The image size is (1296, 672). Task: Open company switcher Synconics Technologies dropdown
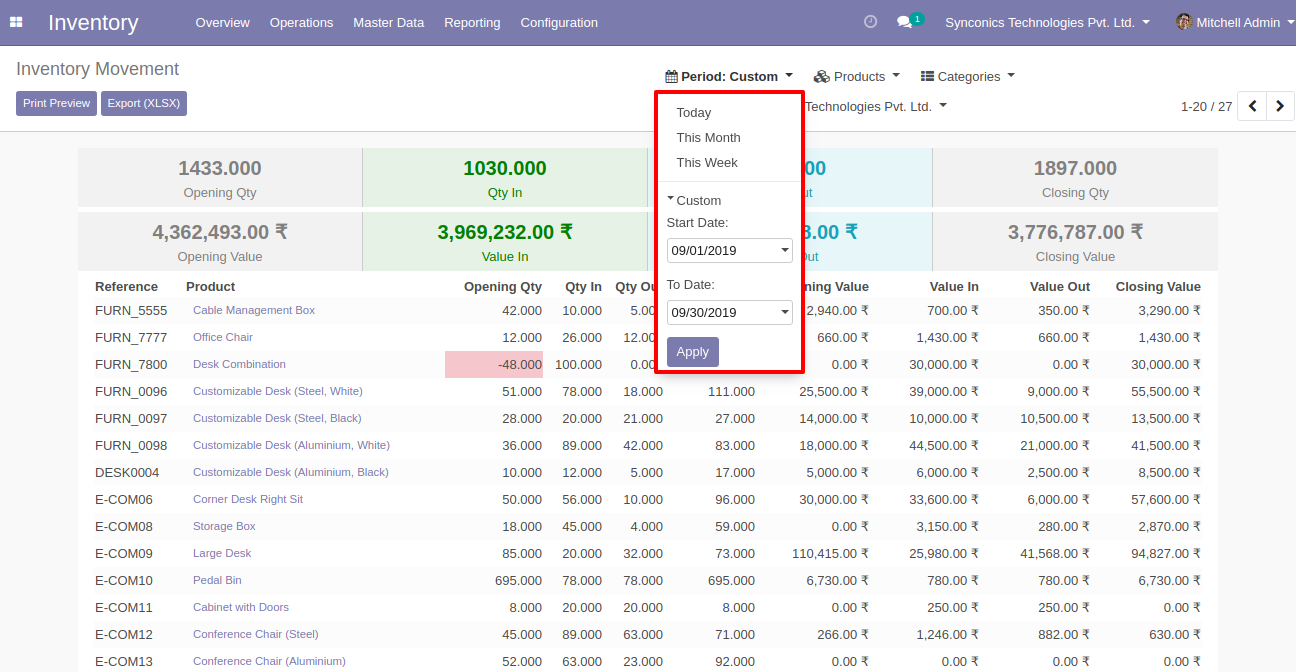[x=1046, y=22]
